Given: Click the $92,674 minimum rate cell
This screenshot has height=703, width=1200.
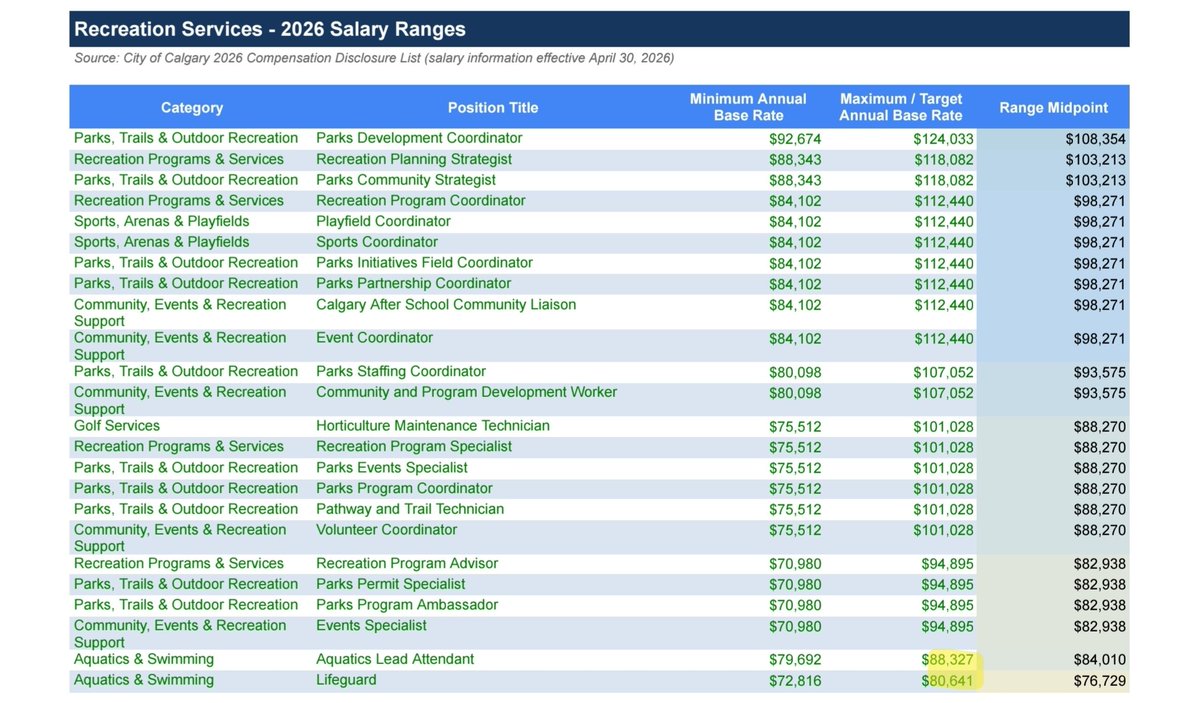Looking at the screenshot, I should tap(795, 139).
